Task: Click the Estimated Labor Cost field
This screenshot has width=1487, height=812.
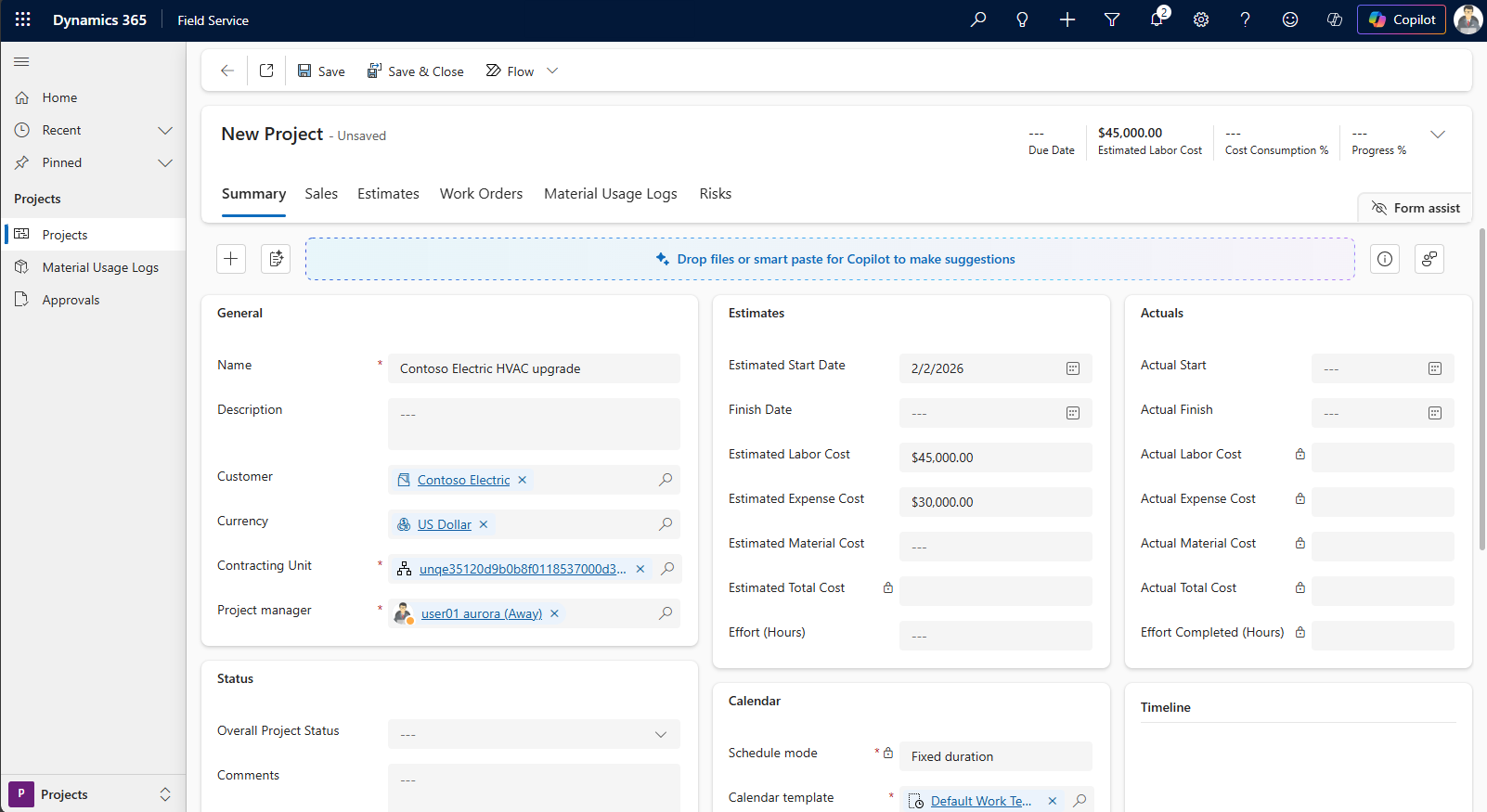Action: pyautogui.click(x=996, y=458)
